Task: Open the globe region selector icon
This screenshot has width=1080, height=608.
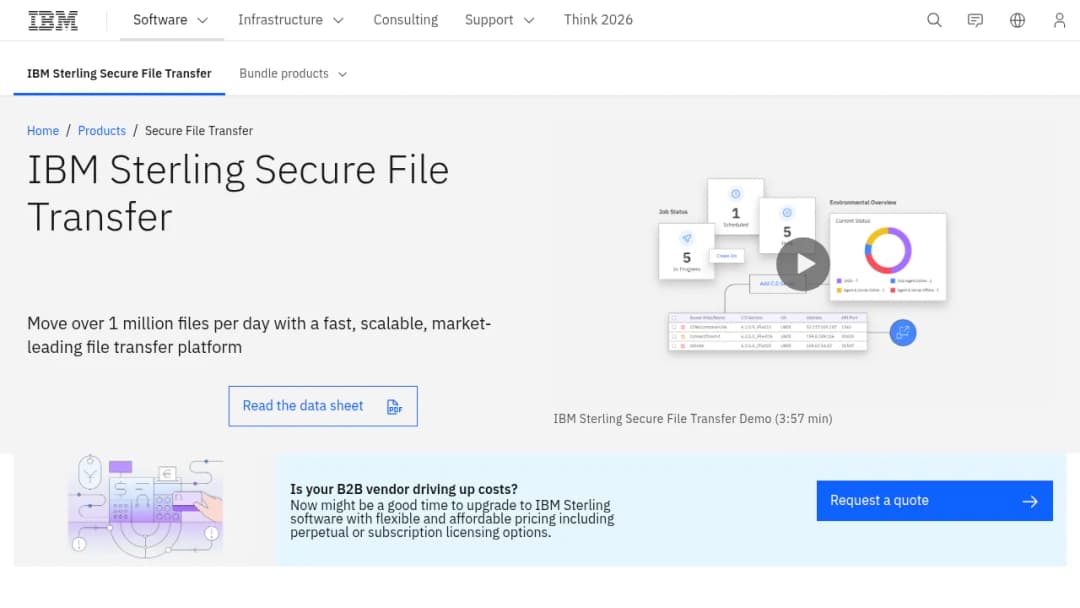Action: click(x=1017, y=20)
